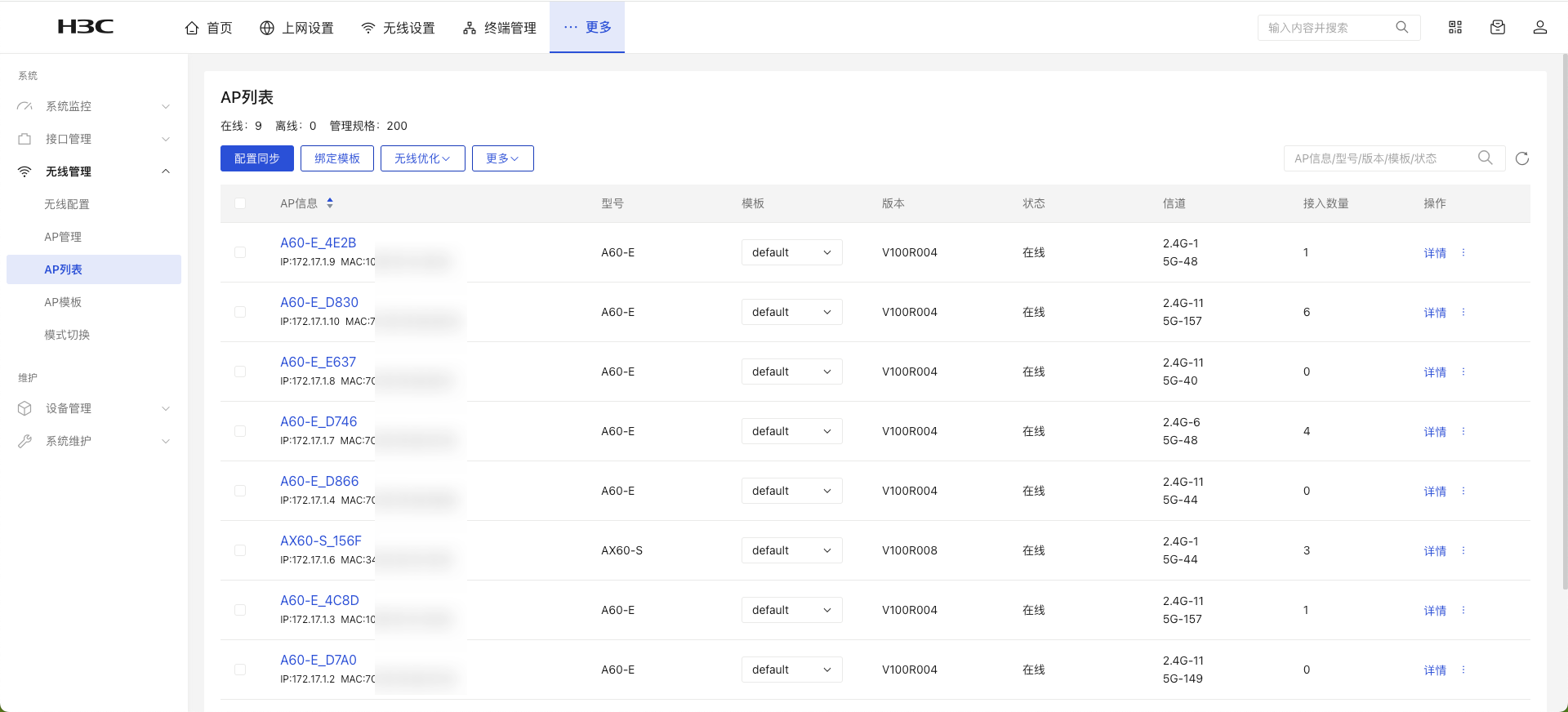
Task: Click the 设备管理 cube icon
Action: [24, 408]
